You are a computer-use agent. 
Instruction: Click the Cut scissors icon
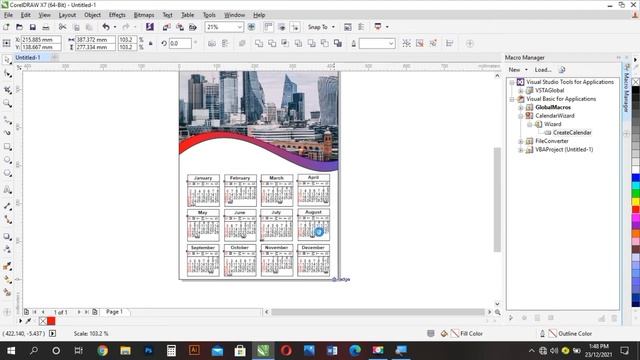(x=62, y=27)
